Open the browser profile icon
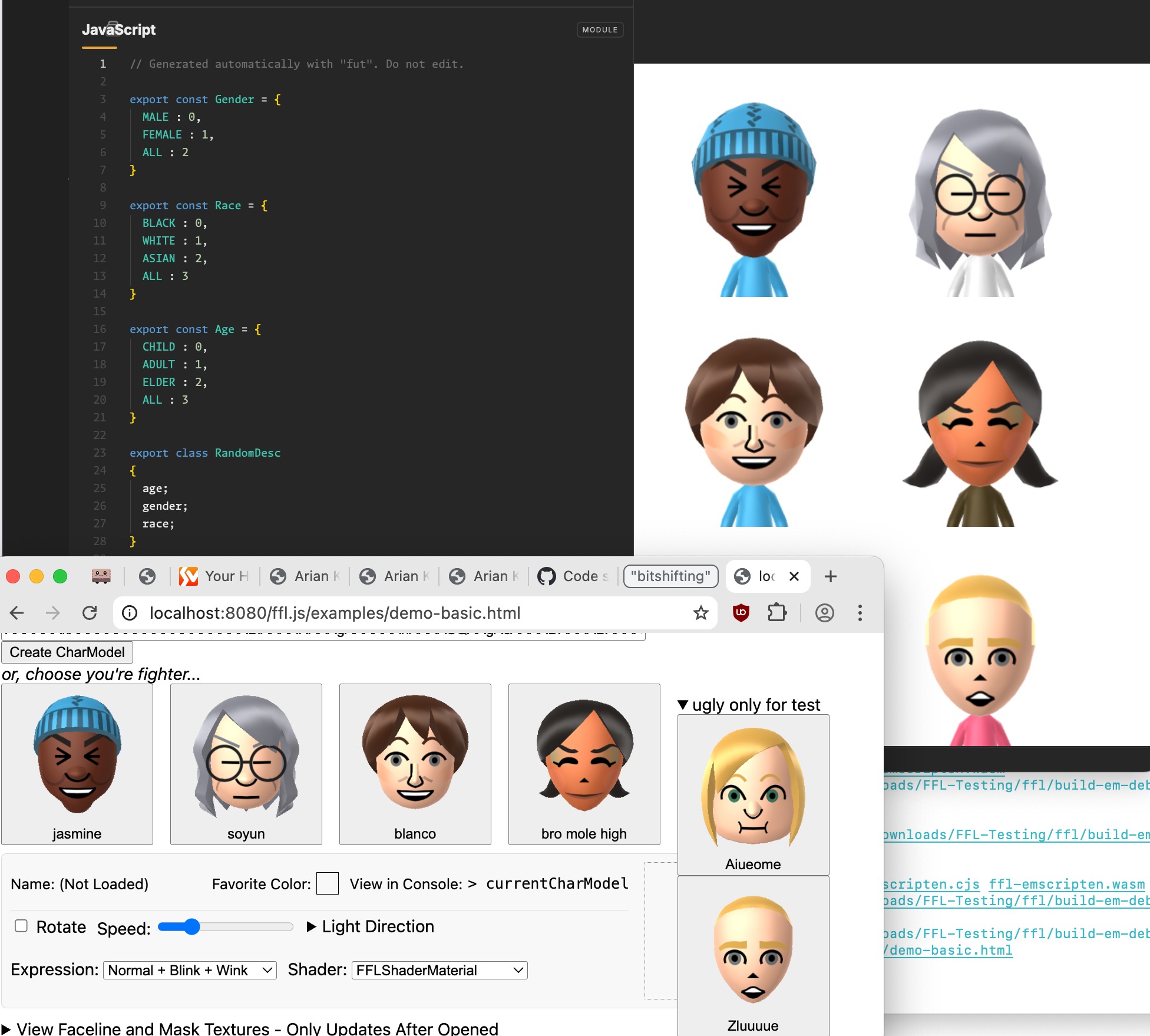 (824, 613)
